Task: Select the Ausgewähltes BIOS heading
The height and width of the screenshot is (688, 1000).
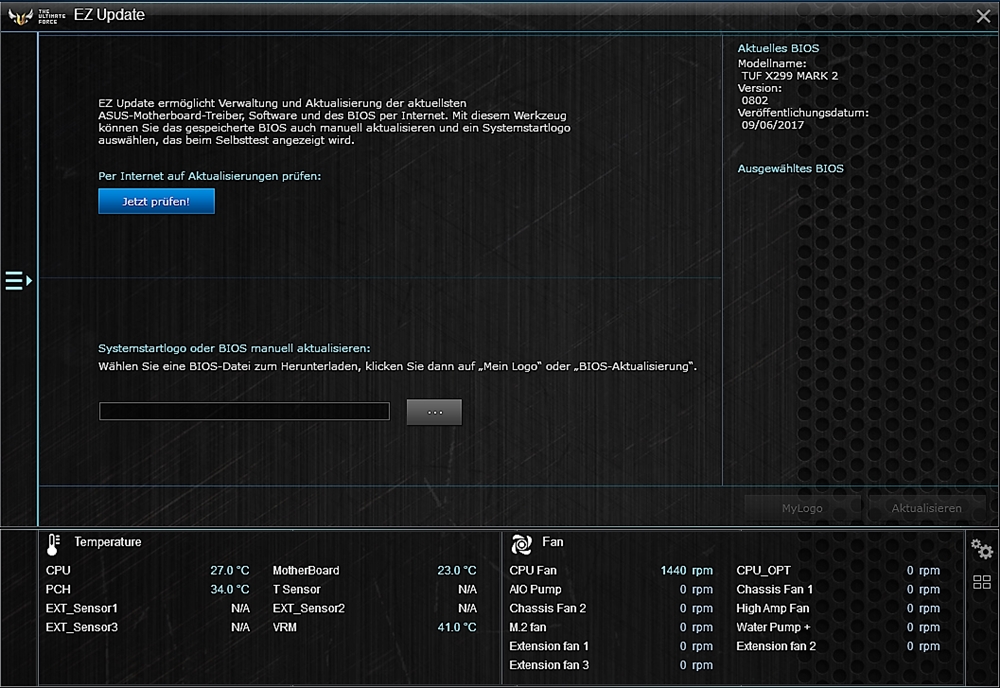Action: coord(790,169)
